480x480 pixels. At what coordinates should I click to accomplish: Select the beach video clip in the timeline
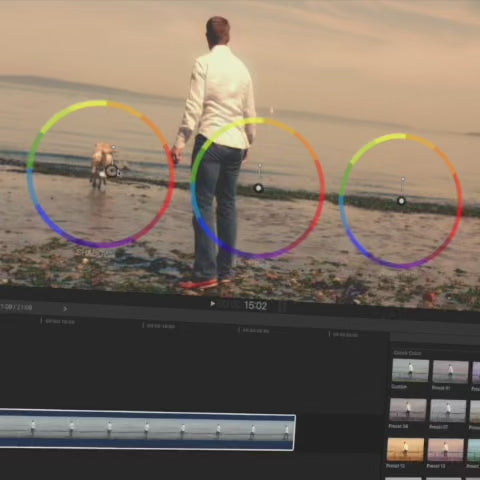pos(147,430)
